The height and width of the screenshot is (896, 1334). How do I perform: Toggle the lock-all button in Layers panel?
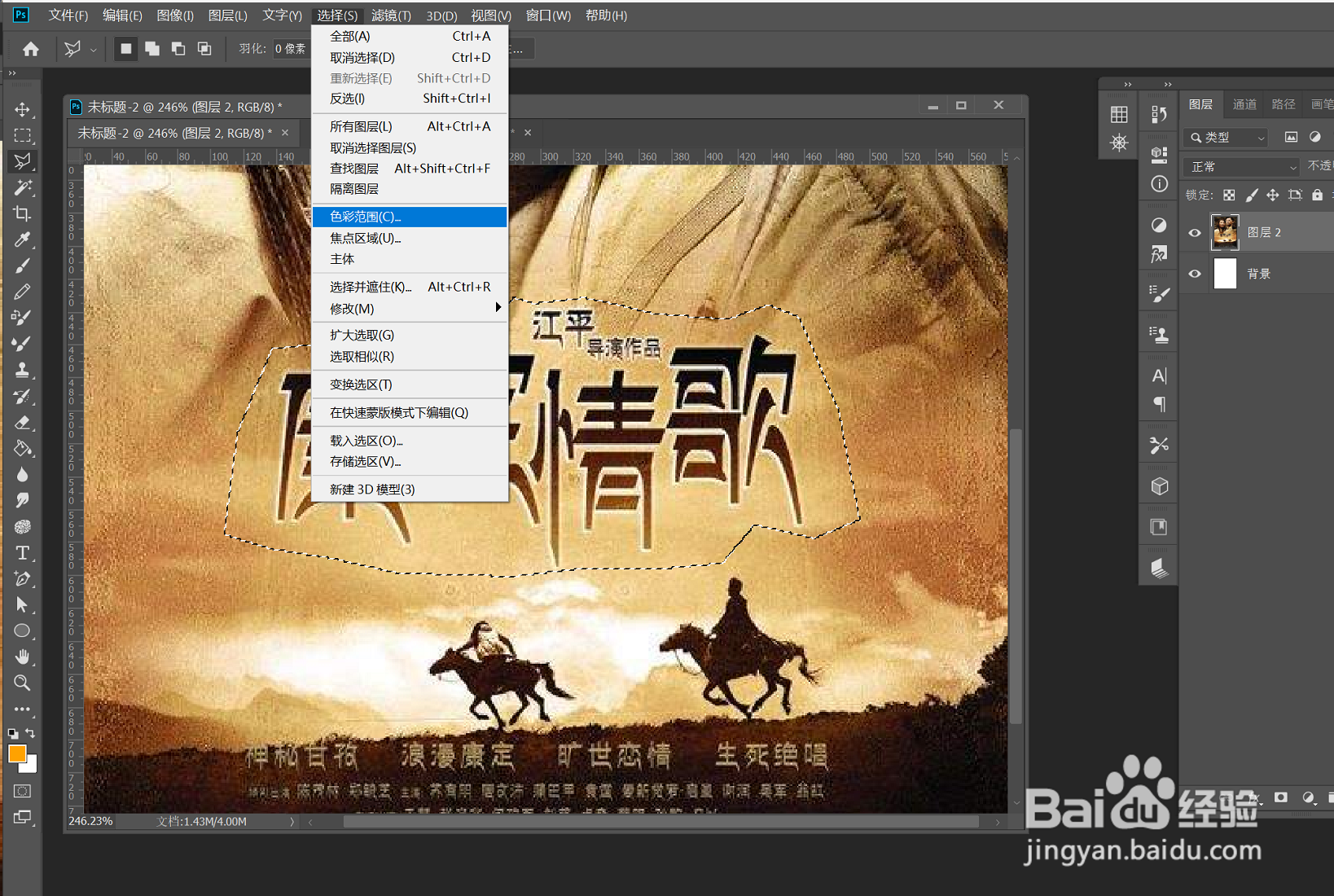(x=1317, y=195)
